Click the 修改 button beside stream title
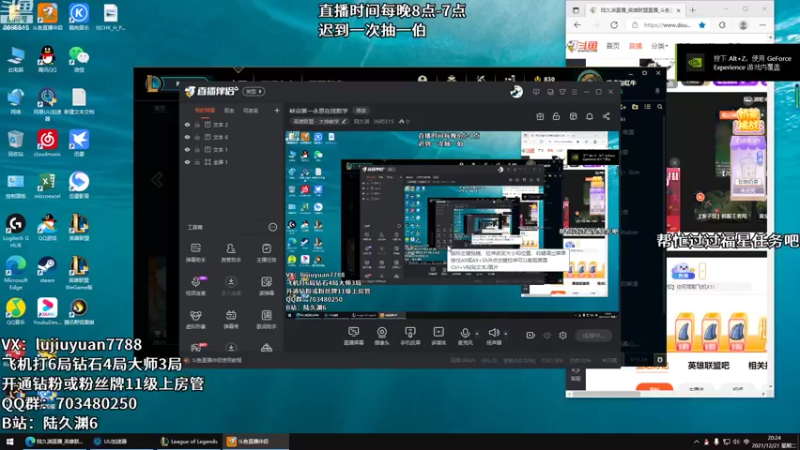Viewport: 800px width, 450px height. [361, 111]
